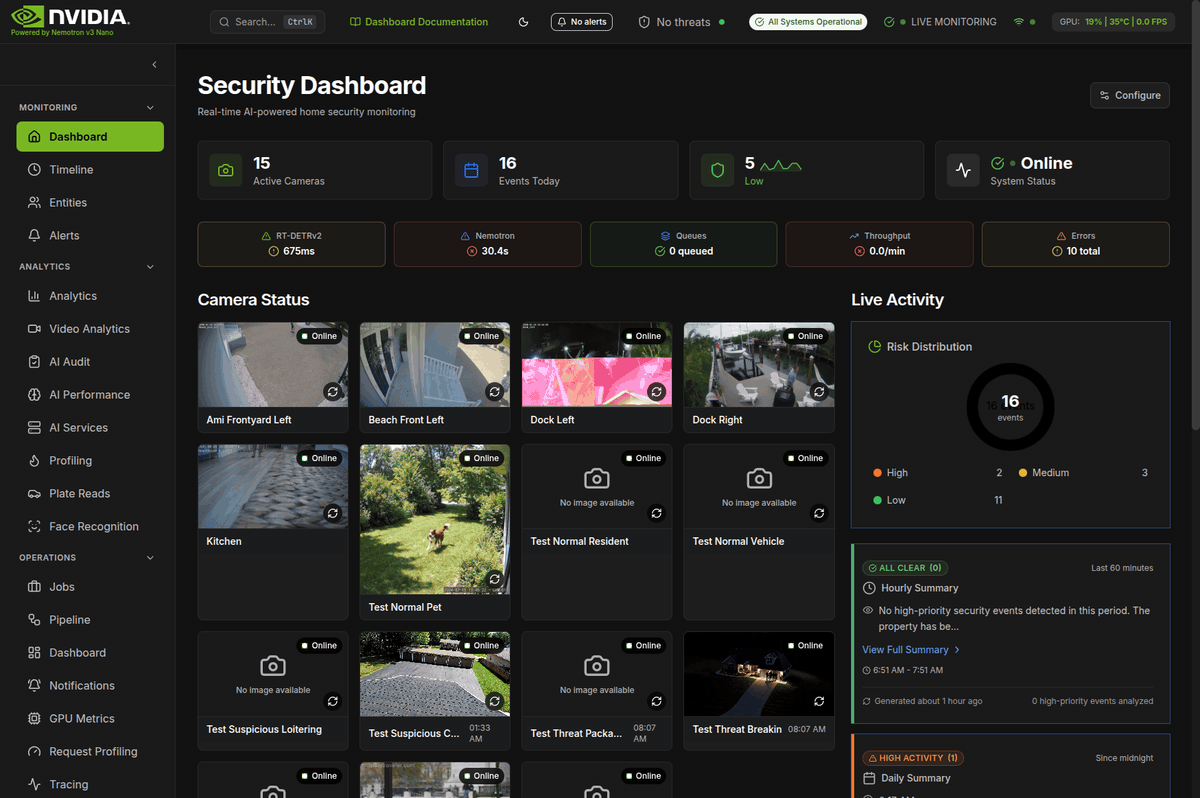Open Analytics page
This screenshot has height=798, width=1200.
tap(90, 296)
